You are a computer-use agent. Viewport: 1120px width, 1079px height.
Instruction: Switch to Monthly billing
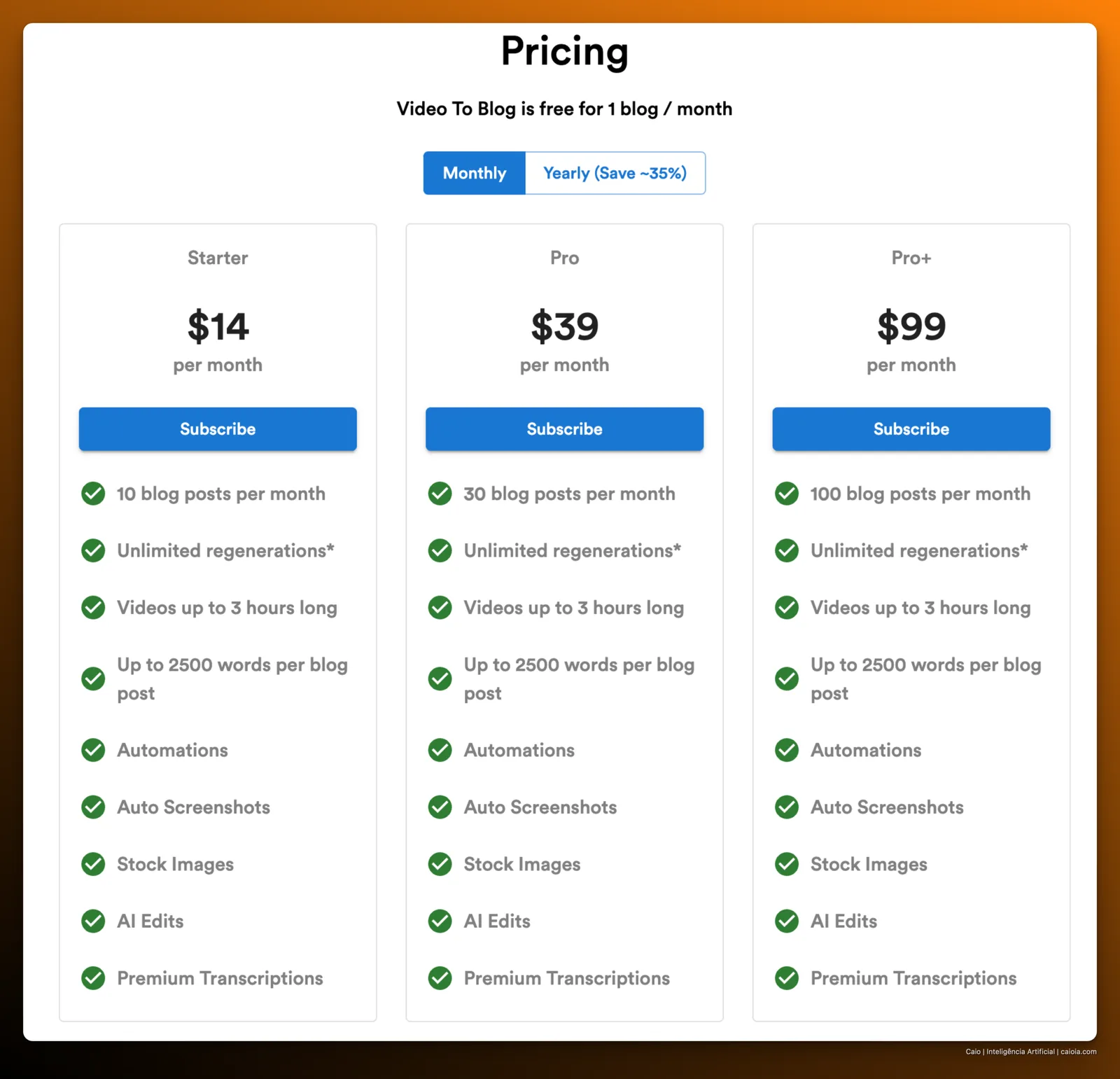click(475, 173)
